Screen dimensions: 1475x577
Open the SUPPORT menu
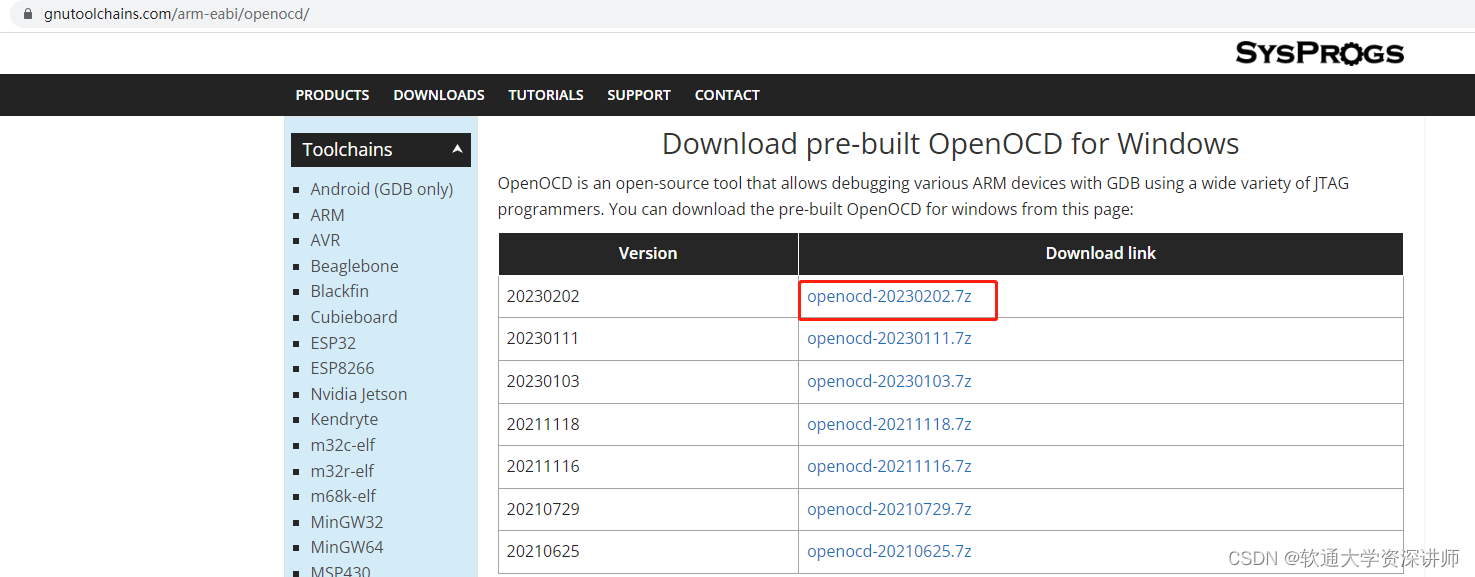point(639,95)
